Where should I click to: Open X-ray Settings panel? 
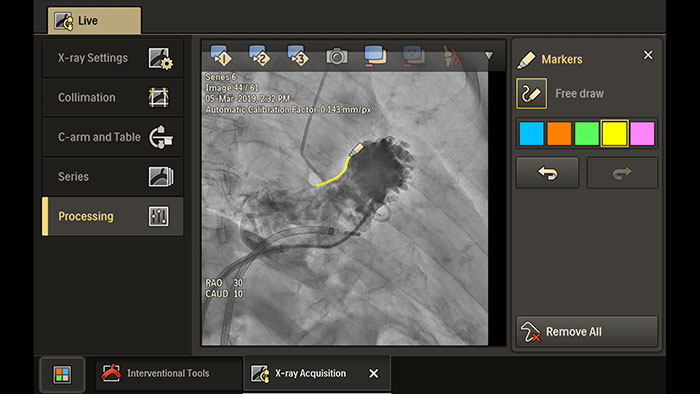pos(112,58)
